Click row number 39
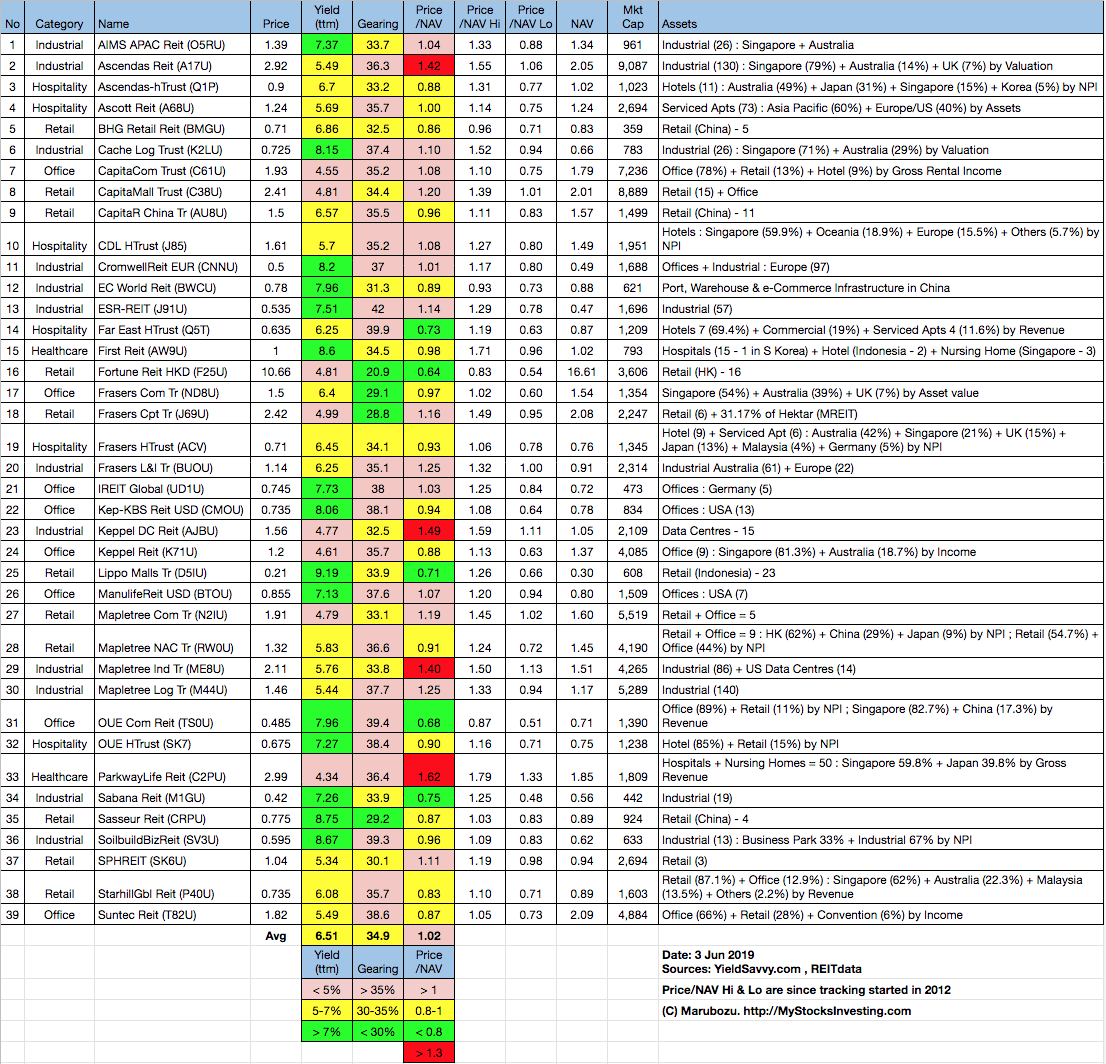The image size is (1106, 1064). coord(13,915)
